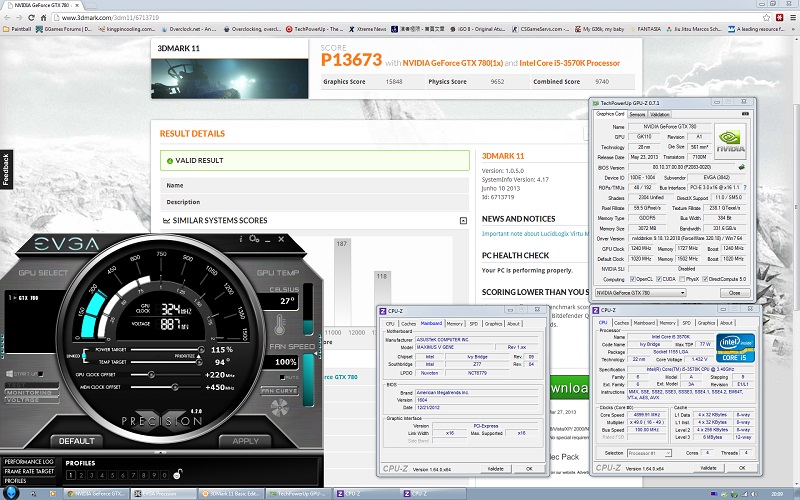
Task: Click the Bus Interface question mark in GPU-Z
Action: click(744, 187)
